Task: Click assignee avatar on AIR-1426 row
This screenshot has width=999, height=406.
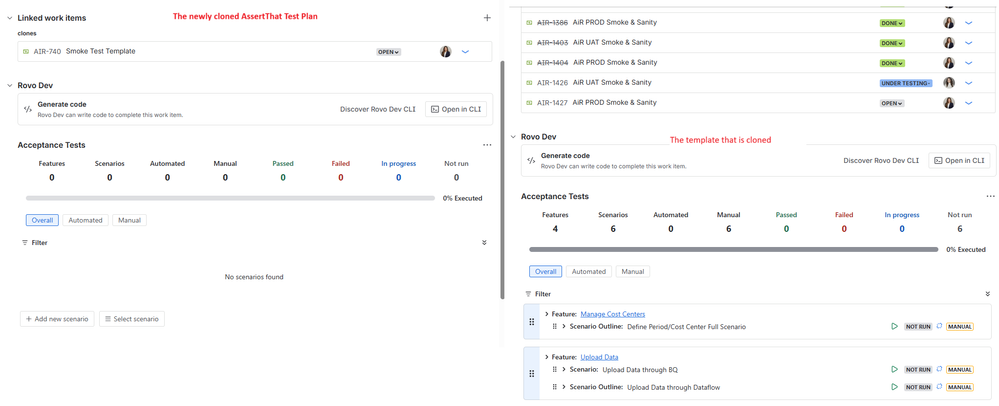Action: (x=949, y=82)
